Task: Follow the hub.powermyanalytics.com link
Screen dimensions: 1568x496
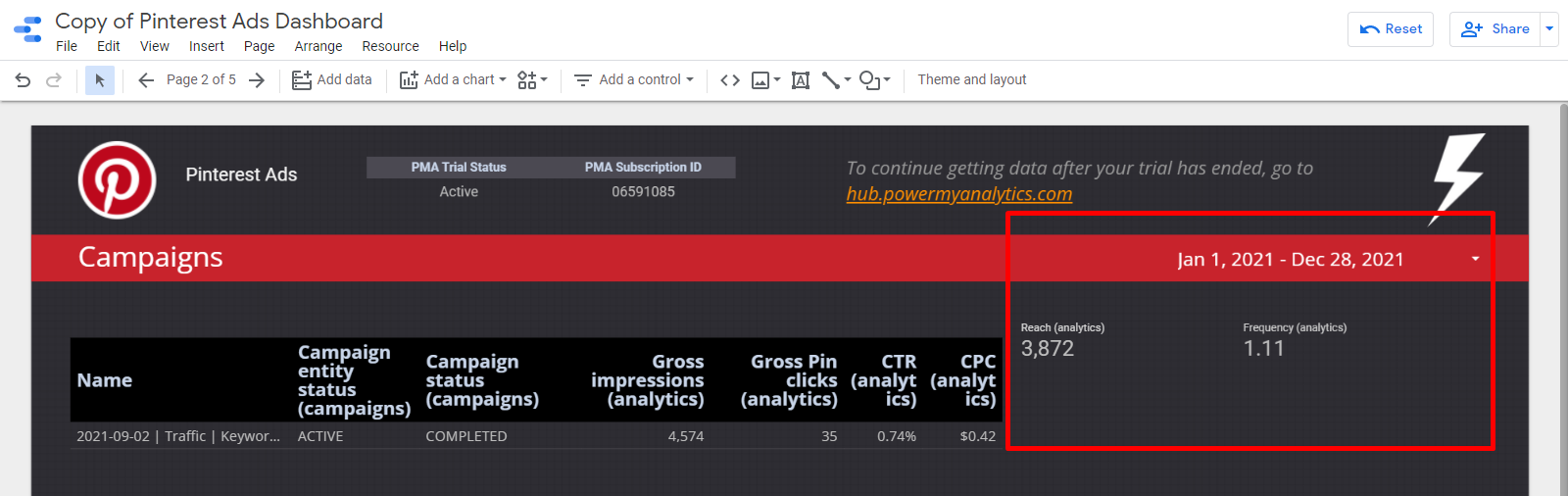Action: [958, 194]
